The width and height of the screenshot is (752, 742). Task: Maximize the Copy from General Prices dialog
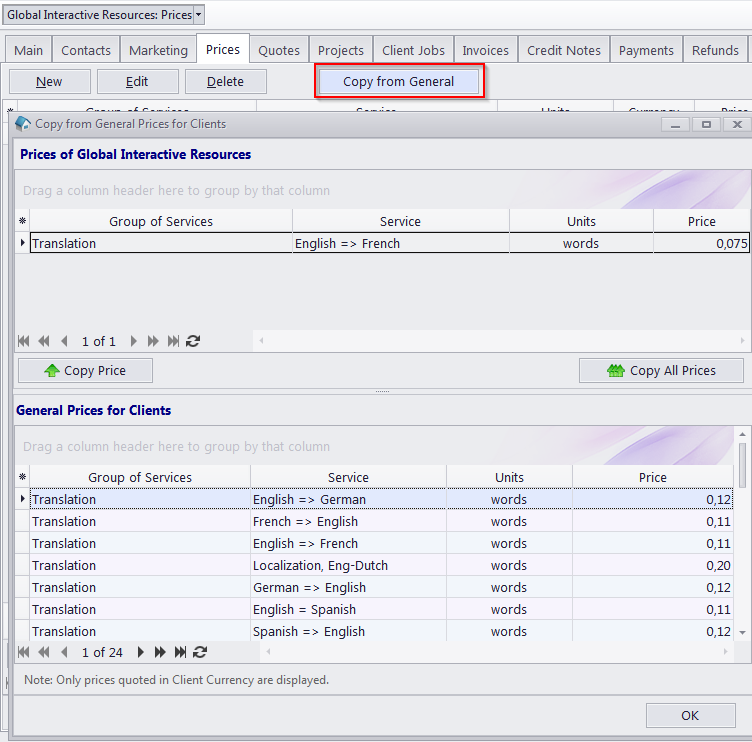[706, 125]
